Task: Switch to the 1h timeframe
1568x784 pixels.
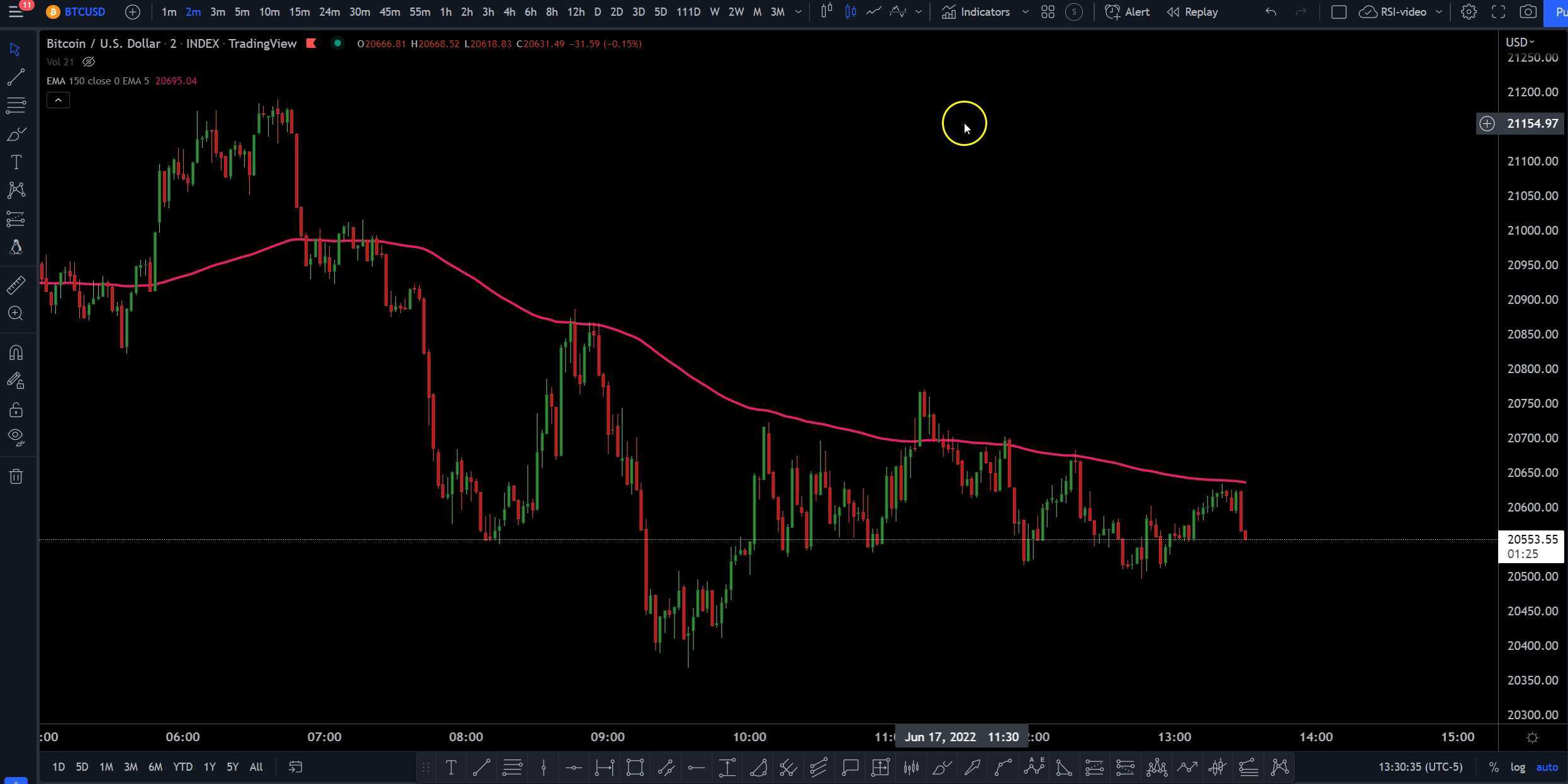Action: pyautogui.click(x=445, y=12)
